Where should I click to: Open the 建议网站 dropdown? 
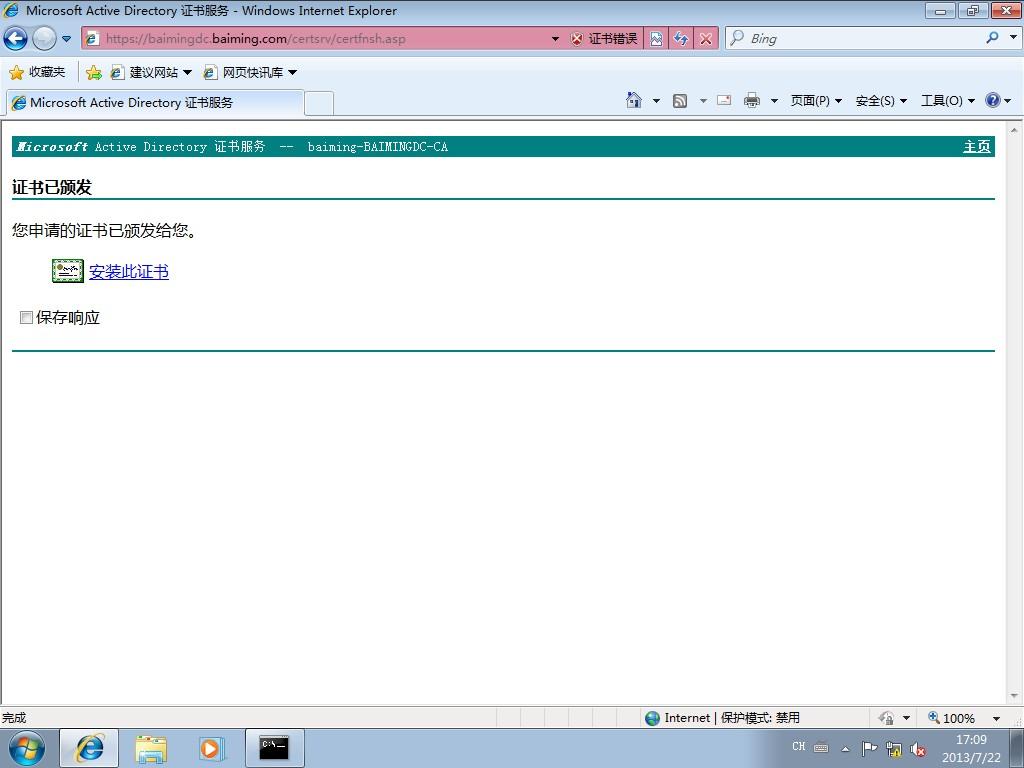click(x=151, y=72)
